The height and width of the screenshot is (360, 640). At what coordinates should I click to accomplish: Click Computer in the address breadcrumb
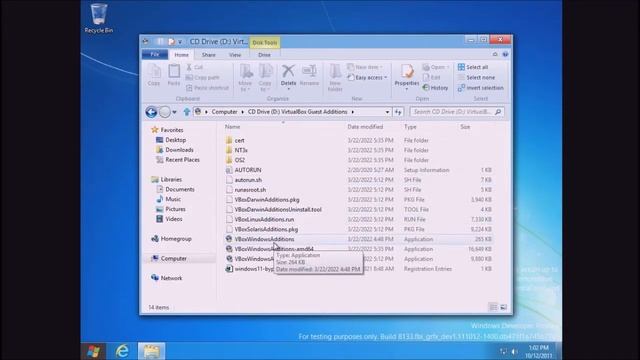[x=224, y=112]
